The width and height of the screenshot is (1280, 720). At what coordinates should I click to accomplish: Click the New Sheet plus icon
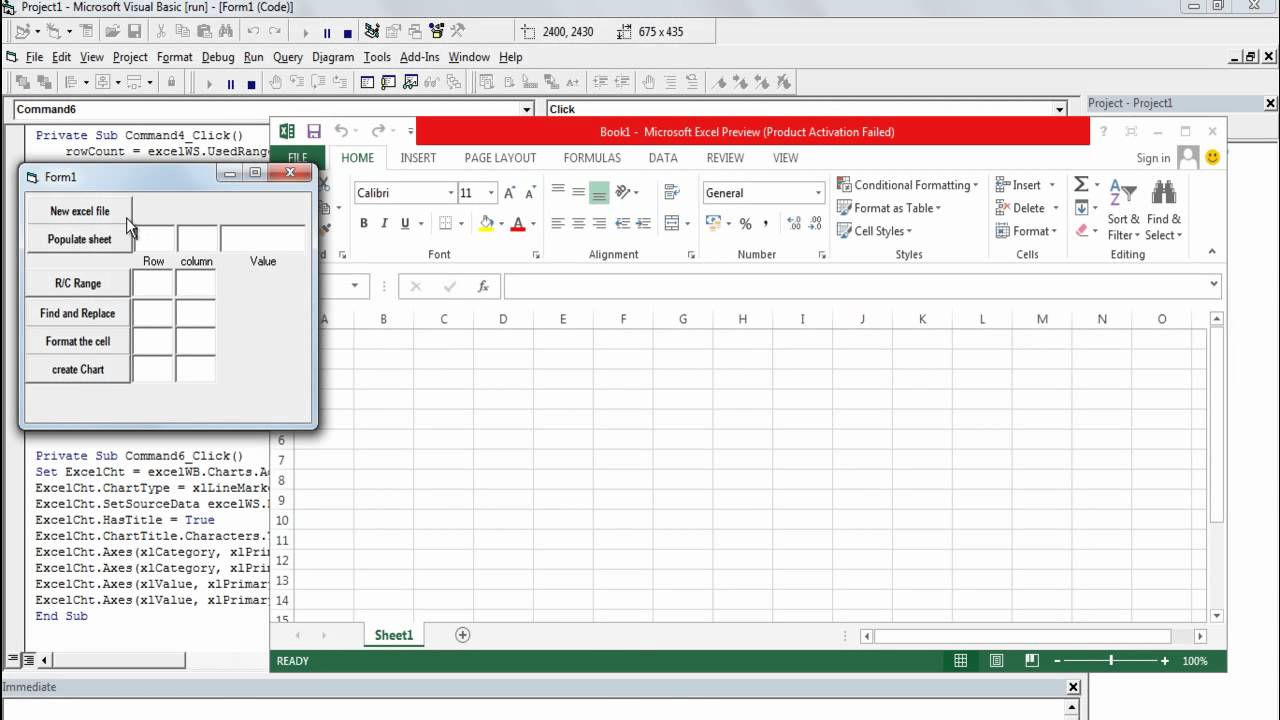(x=463, y=635)
